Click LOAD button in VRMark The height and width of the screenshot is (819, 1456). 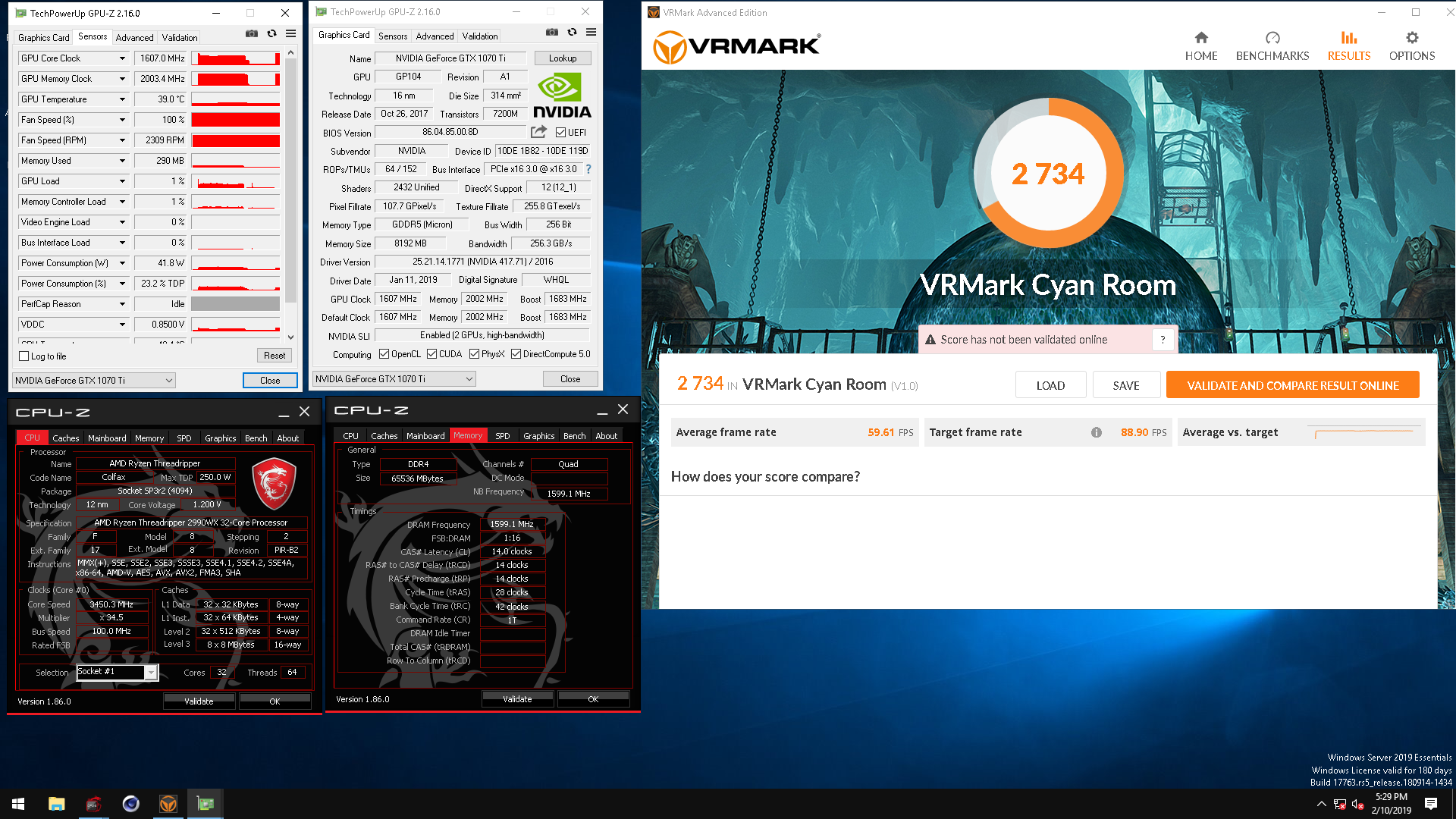[x=1050, y=385]
